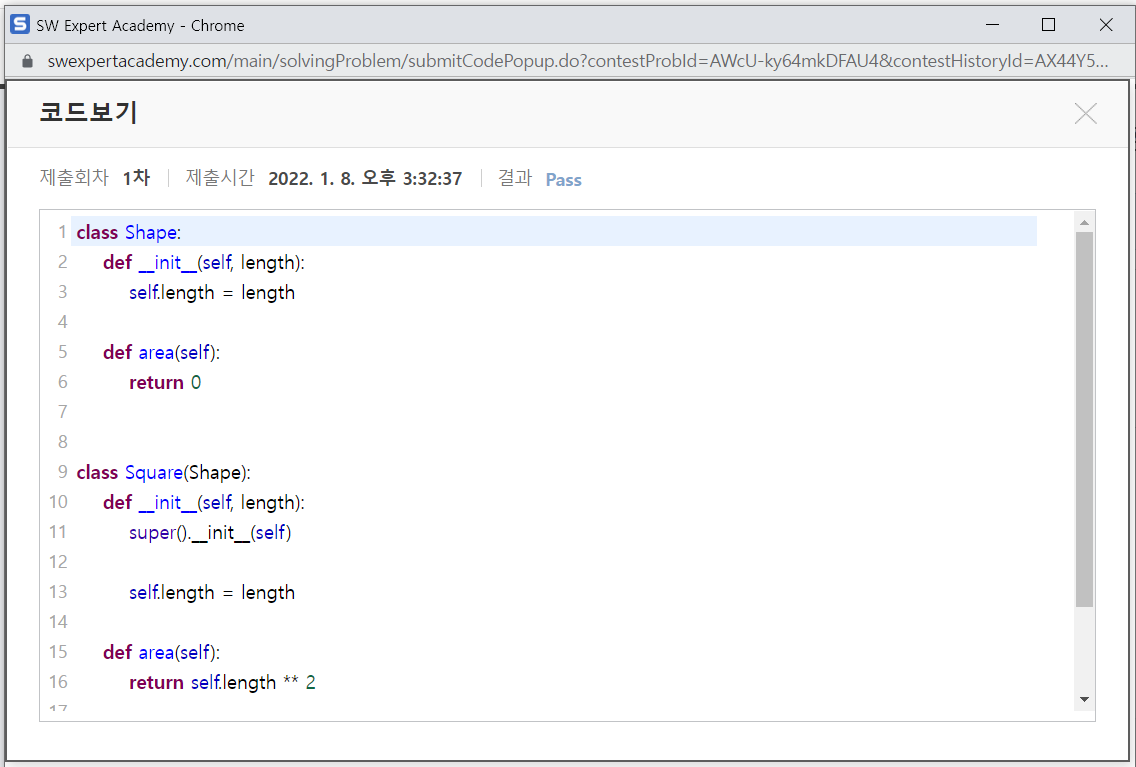1136x767 pixels.
Task: Click line 'return self.length ** 2'
Action: (222, 682)
